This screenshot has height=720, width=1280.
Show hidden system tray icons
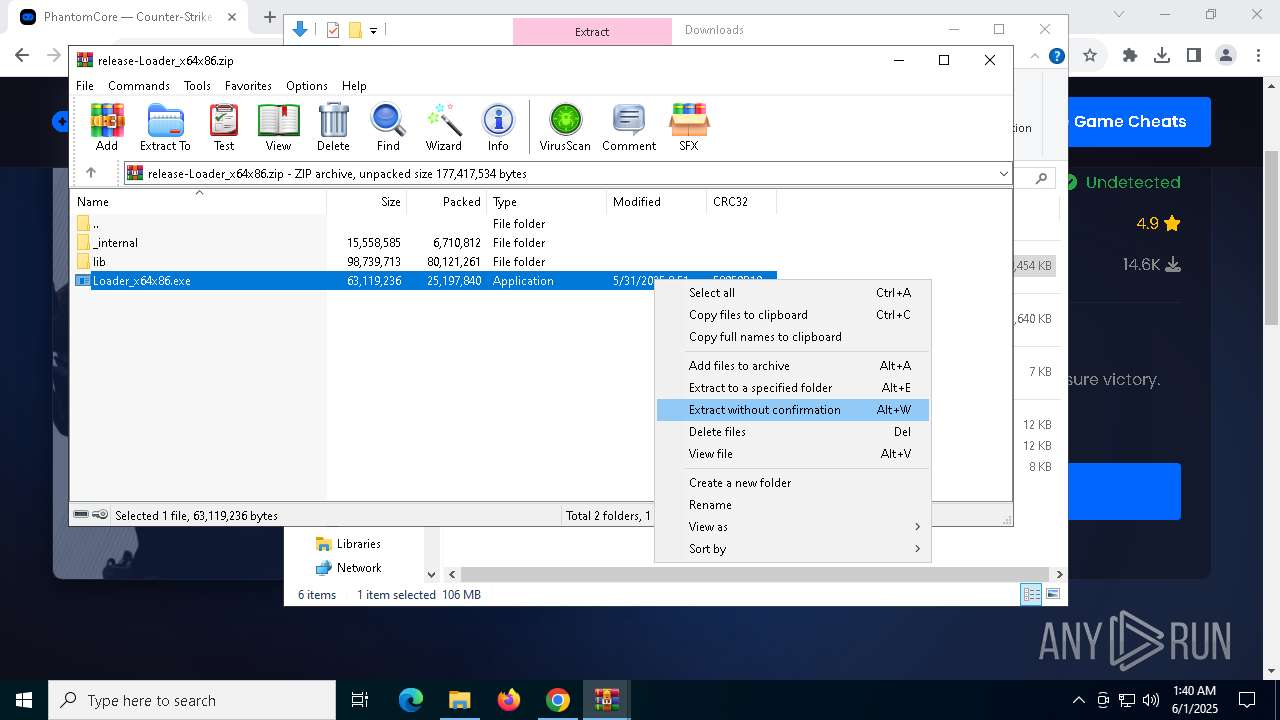pos(1078,700)
